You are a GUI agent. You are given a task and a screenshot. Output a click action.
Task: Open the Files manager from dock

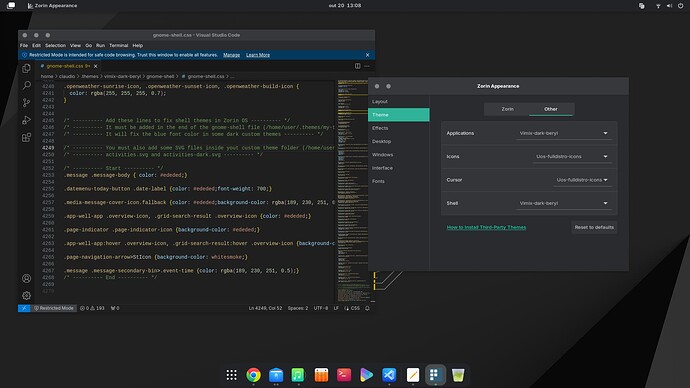coord(276,375)
